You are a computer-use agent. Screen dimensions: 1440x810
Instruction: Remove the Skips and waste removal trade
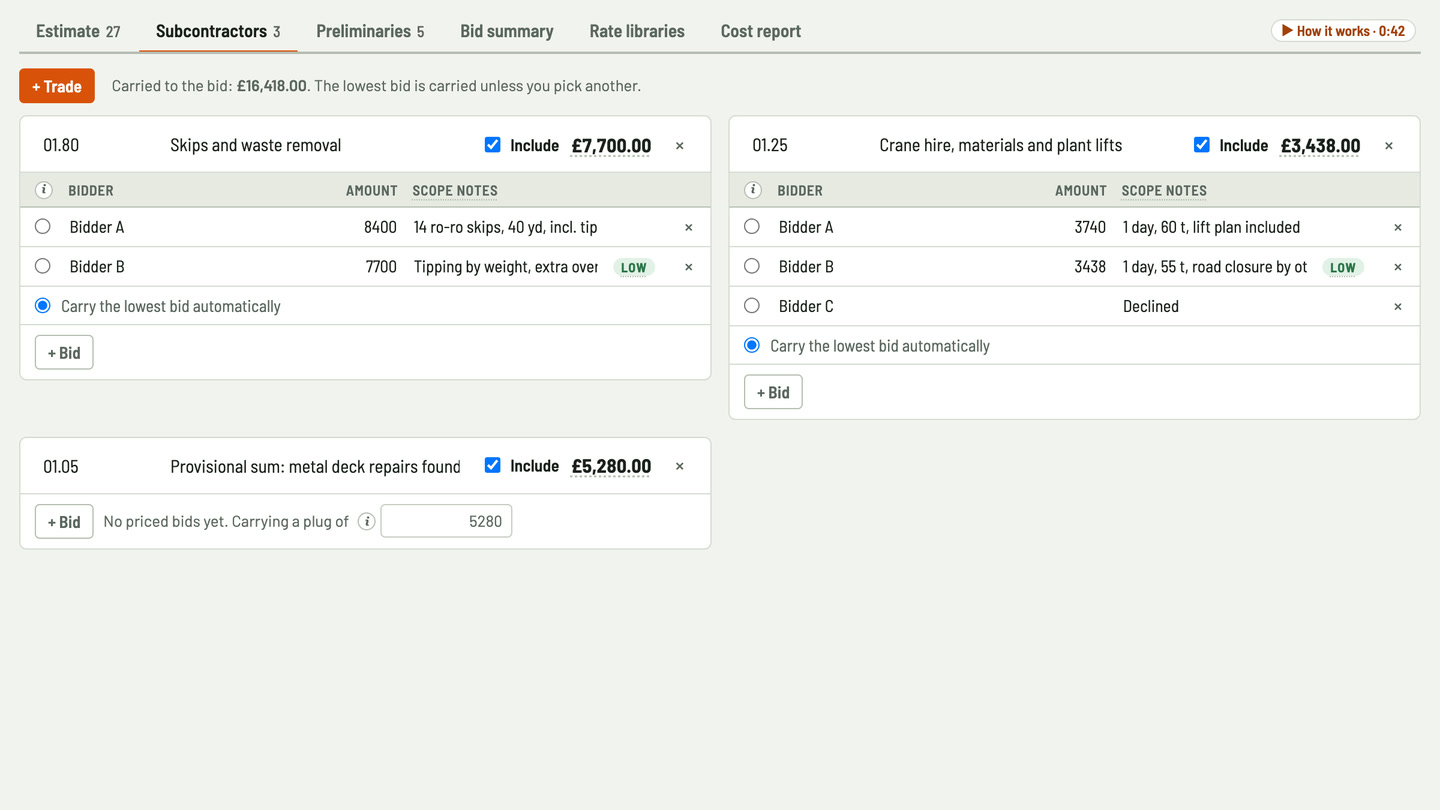click(x=680, y=146)
